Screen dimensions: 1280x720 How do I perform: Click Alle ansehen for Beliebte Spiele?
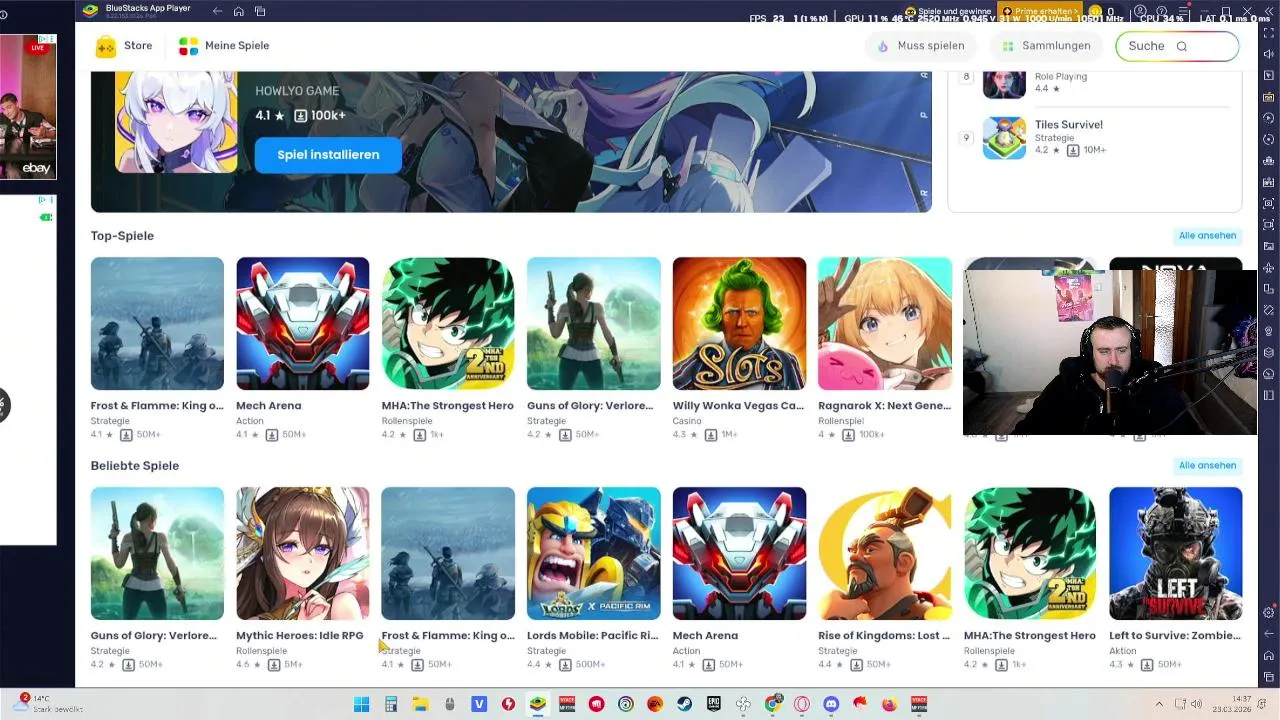1207,466
